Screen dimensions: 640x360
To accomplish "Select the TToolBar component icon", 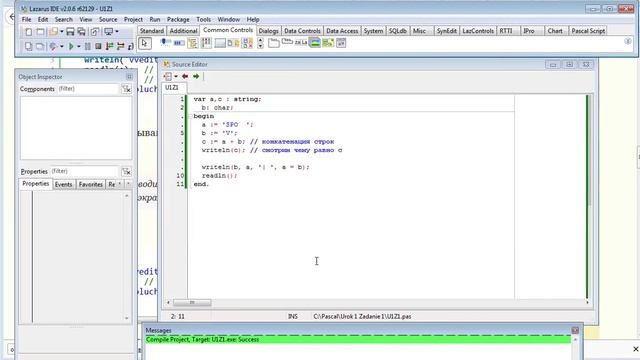I will pyautogui.click(x=233, y=43).
